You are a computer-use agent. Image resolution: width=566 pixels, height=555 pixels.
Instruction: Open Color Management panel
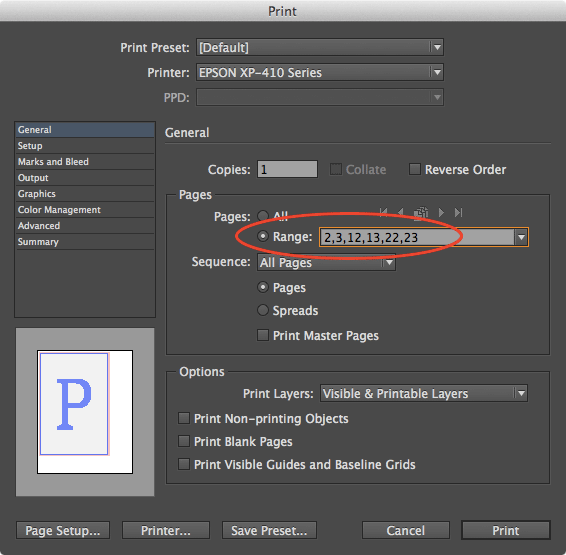coord(85,210)
